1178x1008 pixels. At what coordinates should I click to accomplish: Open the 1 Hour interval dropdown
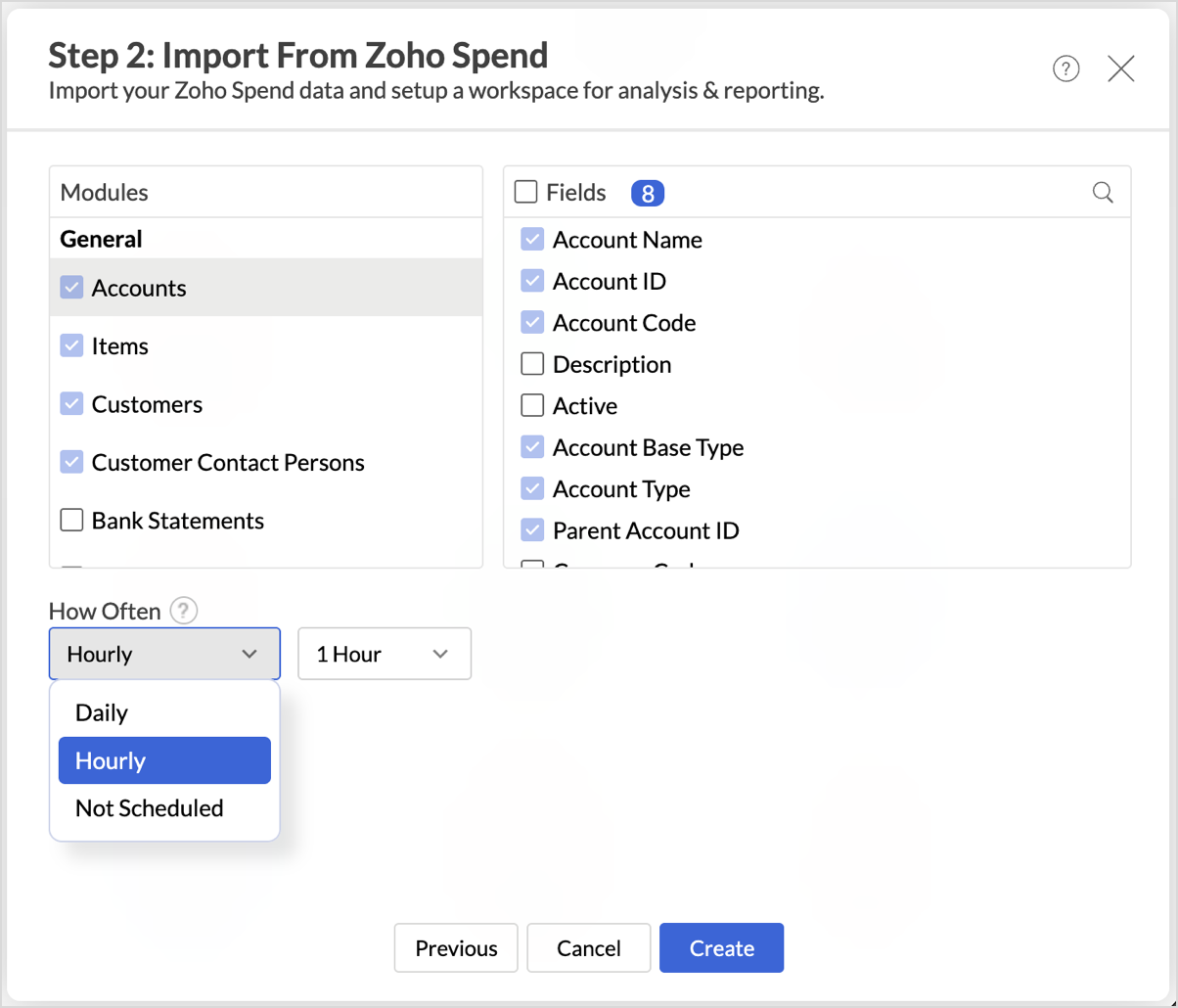(384, 654)
